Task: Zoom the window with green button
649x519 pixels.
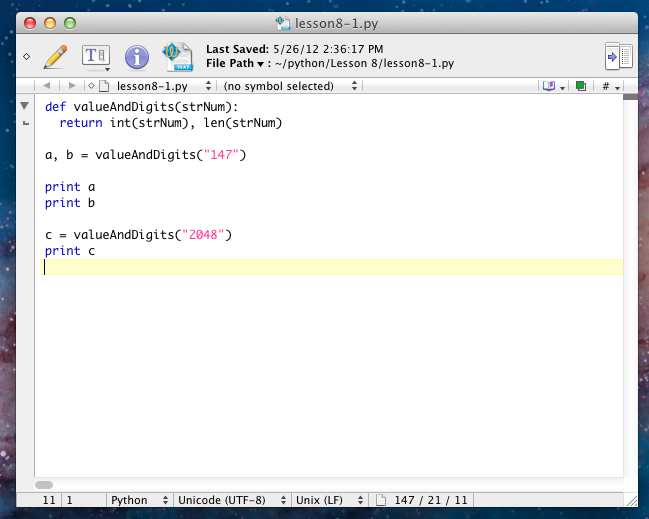Action: click(x=70, y=23)
